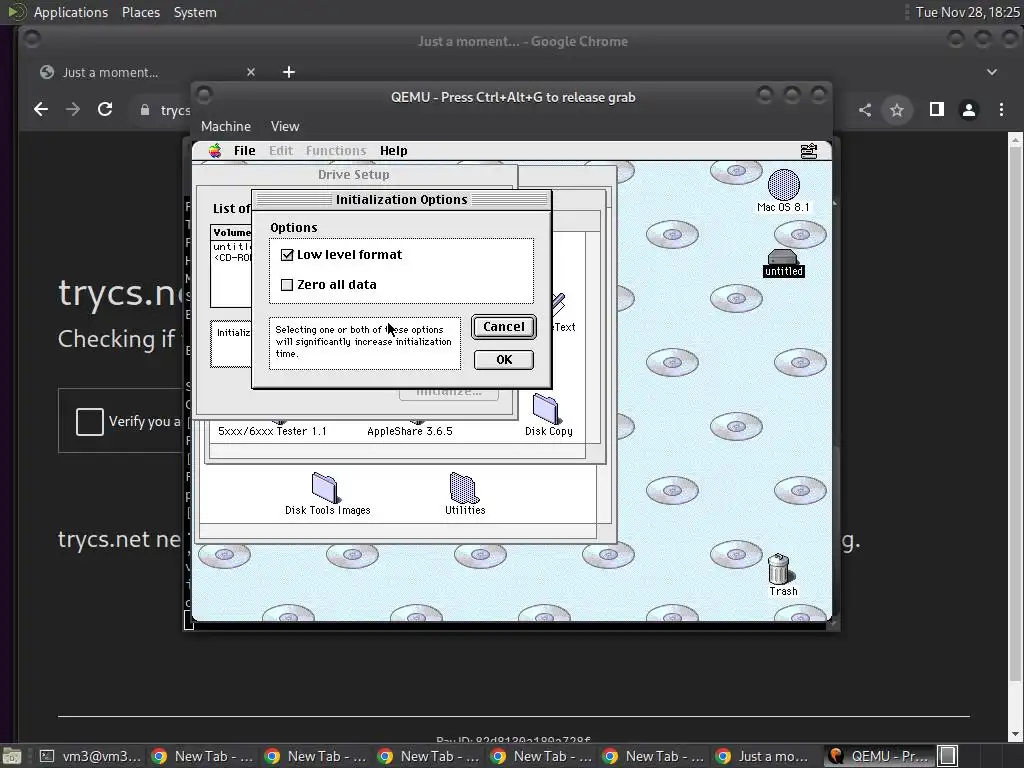This screenshot has height=768, width=1024.
Task: Toggle Chrome side panel icon
Action: click(x=936, y=110)
